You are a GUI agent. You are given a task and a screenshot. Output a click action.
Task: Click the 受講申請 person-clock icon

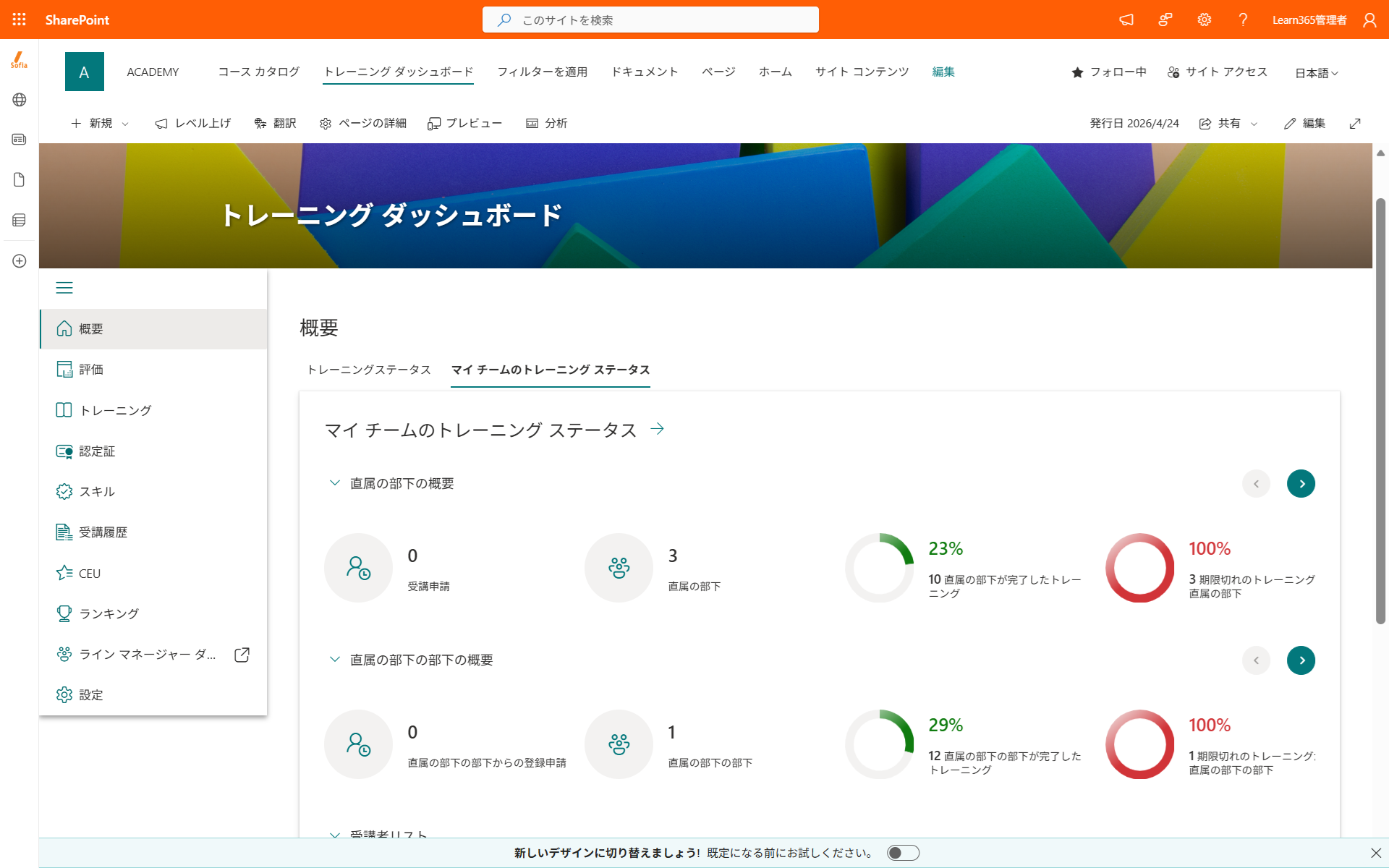point(359,568)
